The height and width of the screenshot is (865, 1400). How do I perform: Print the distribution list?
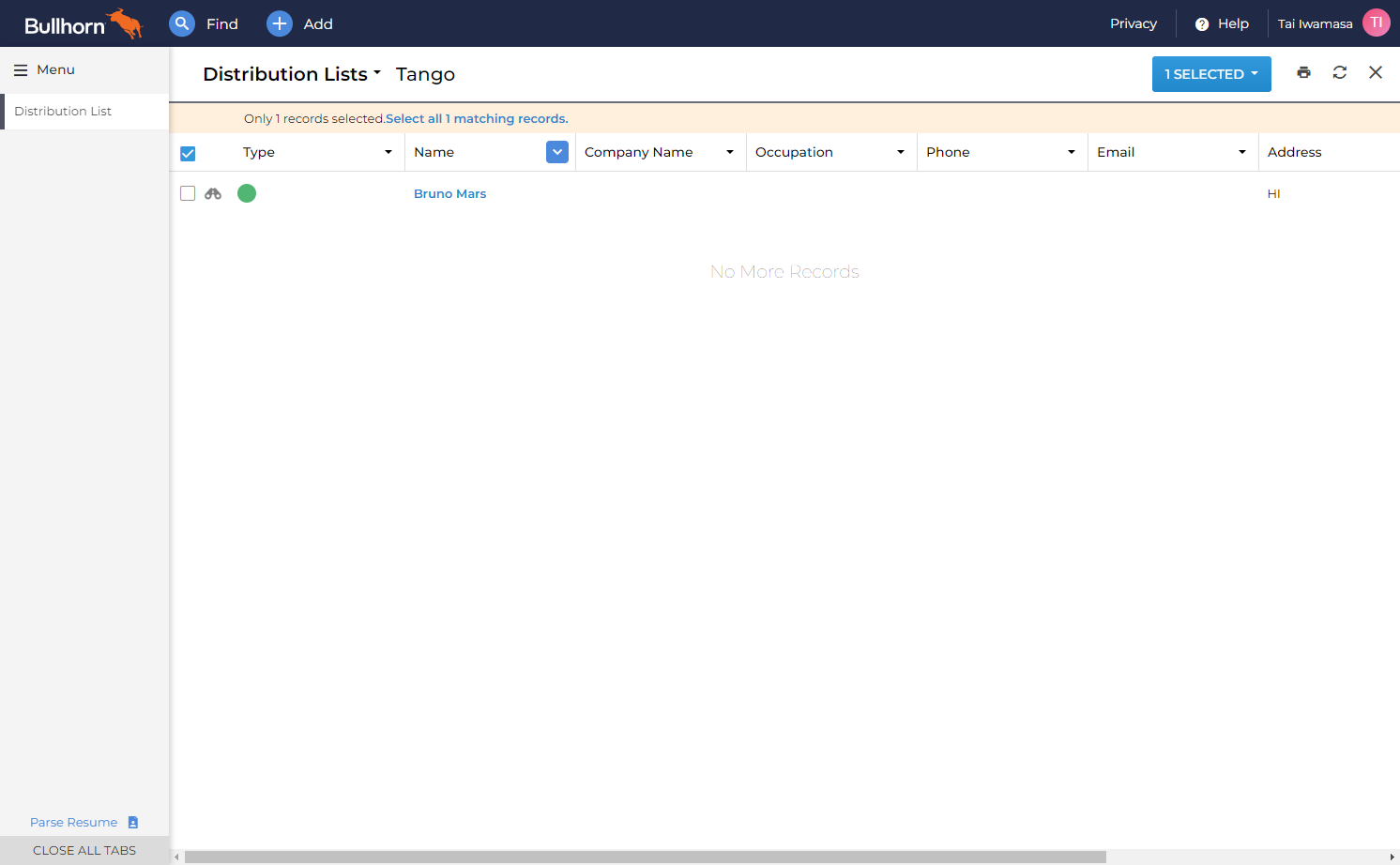click(x=1304, y=72)
